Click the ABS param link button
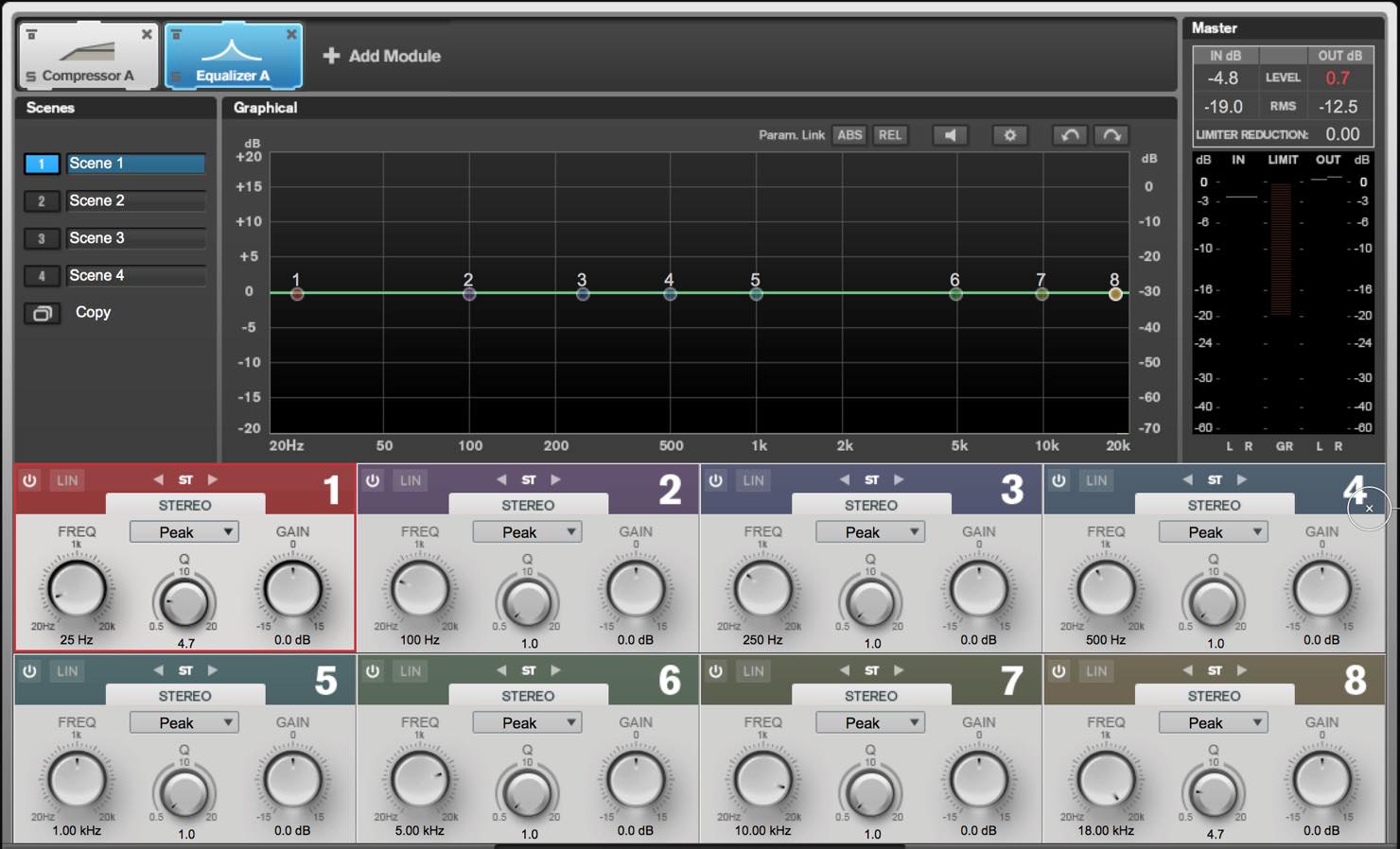 849,135
